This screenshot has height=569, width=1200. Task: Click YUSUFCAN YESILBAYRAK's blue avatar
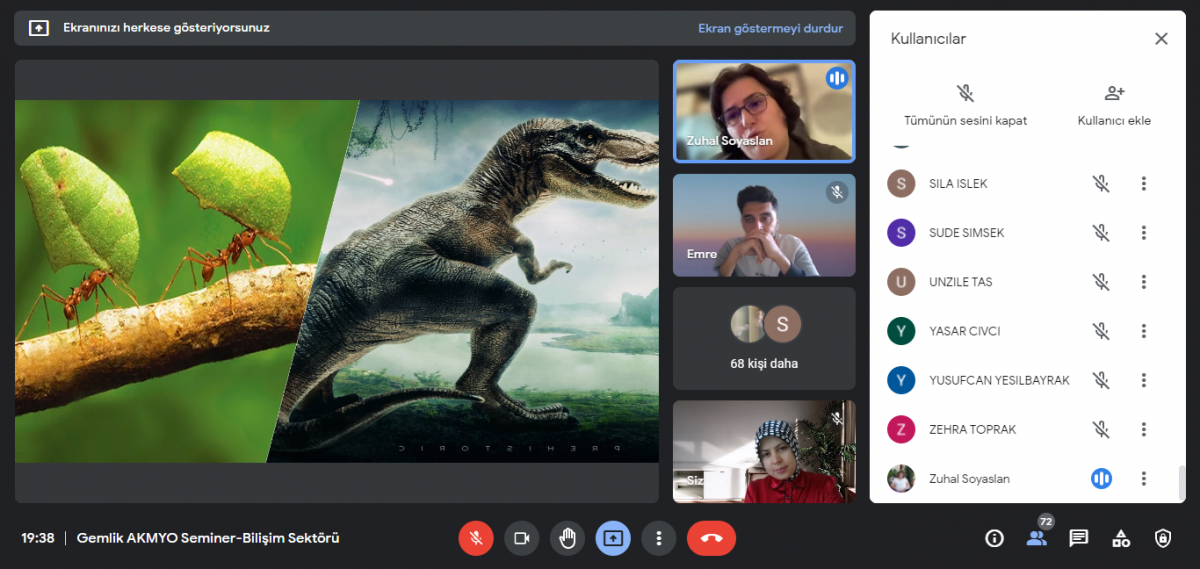(x=901, y=380)
